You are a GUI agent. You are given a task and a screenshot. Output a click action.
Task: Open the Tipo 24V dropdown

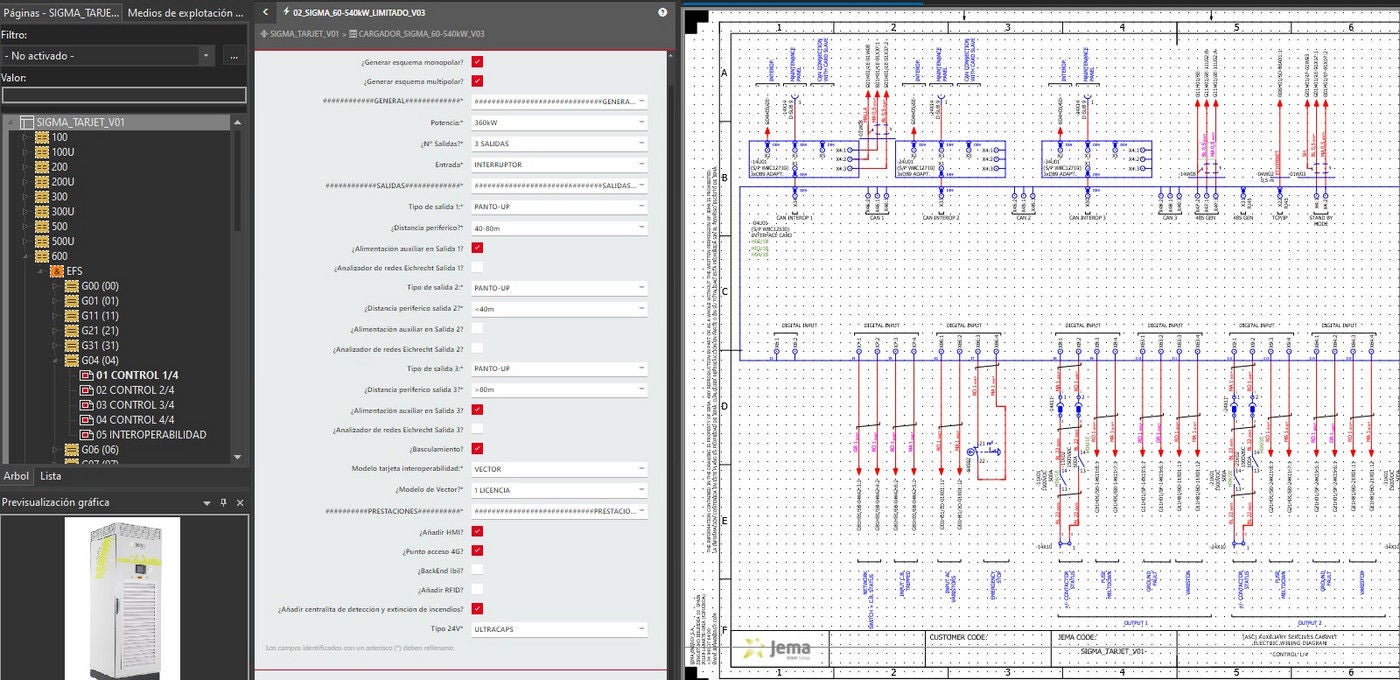[559, 629]
